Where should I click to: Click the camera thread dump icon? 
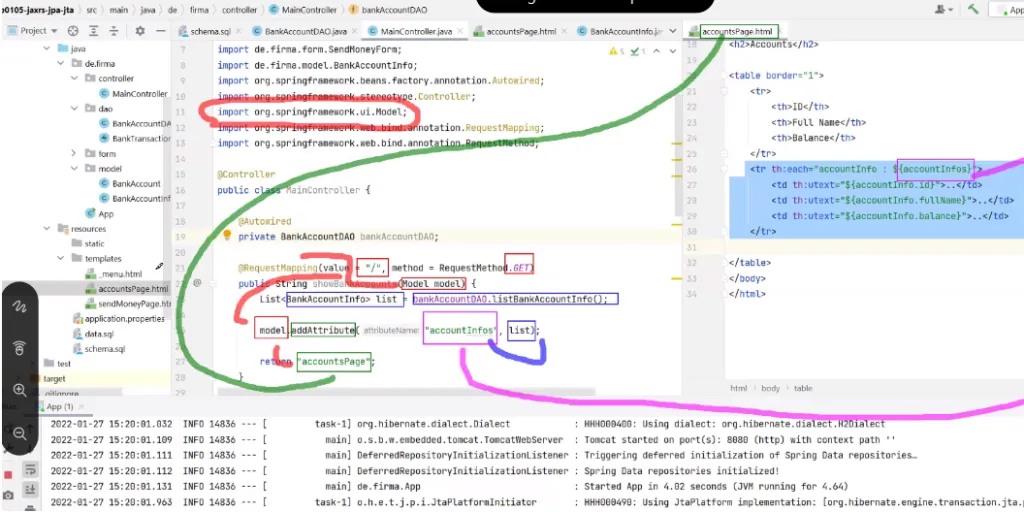8,496
